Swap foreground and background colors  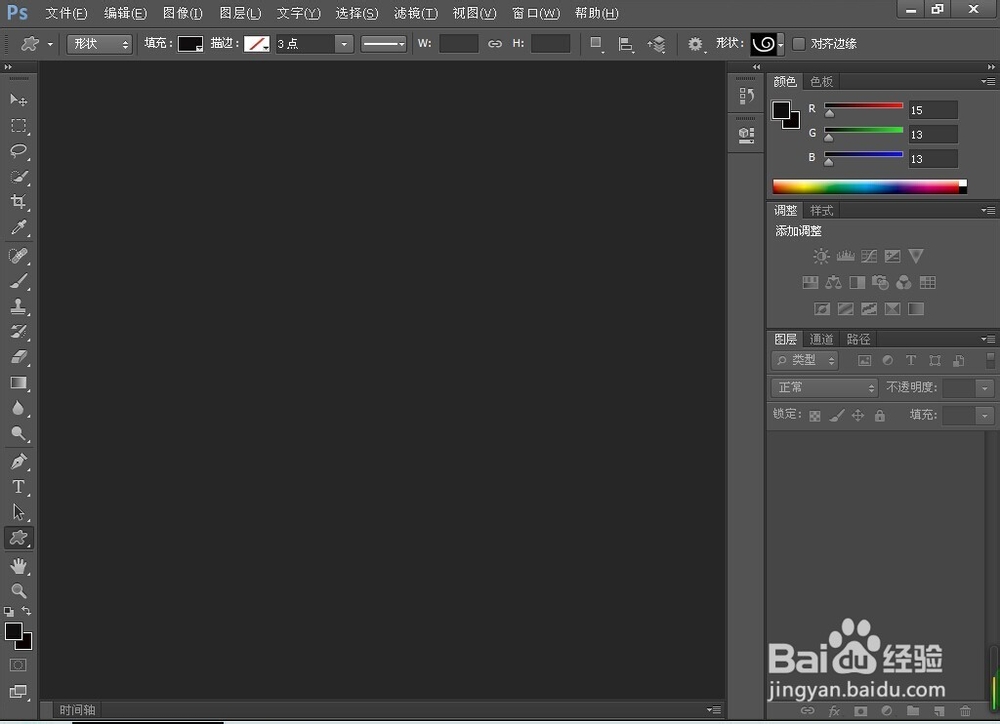27,611
